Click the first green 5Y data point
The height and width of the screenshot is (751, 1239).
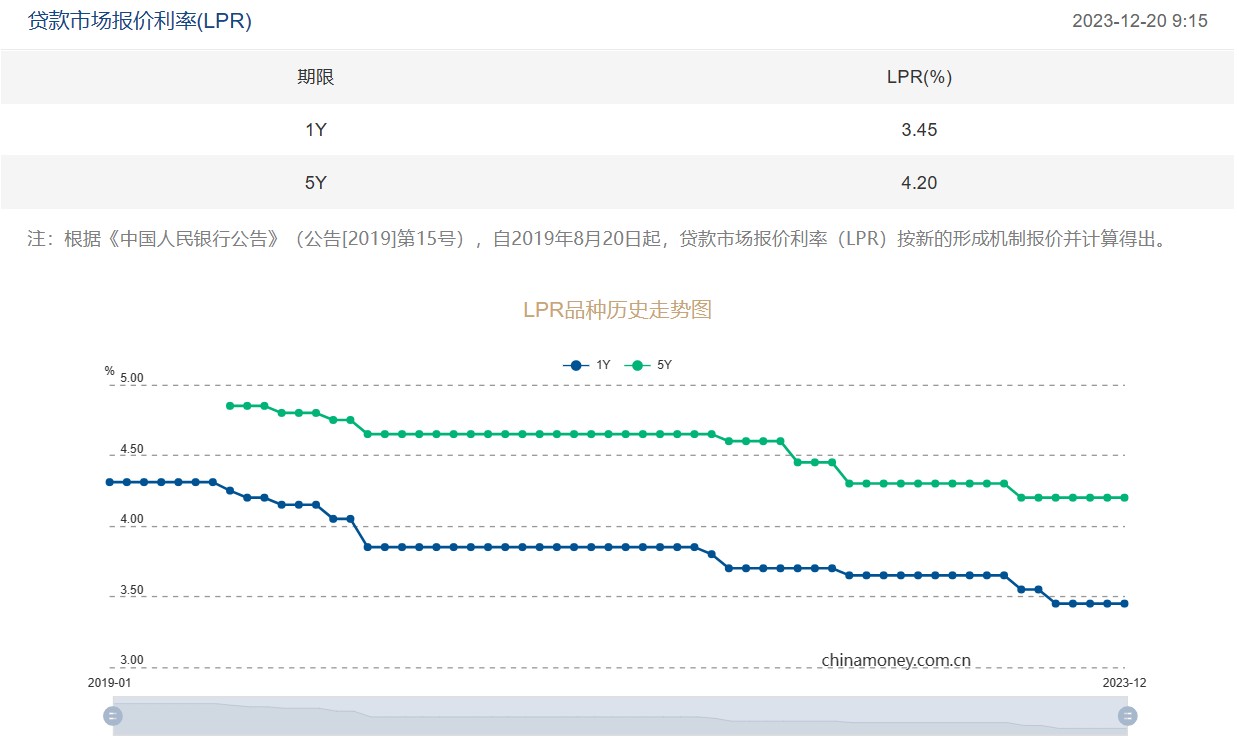(x=230, y=406)
